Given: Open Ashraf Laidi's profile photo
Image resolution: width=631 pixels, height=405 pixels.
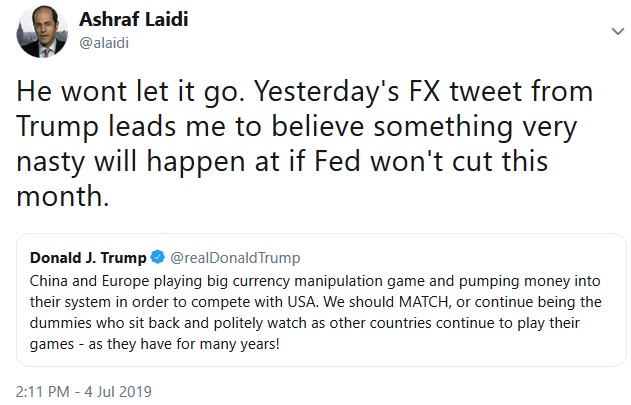Looking at the screenshot, I should click(x=41, y=34).
